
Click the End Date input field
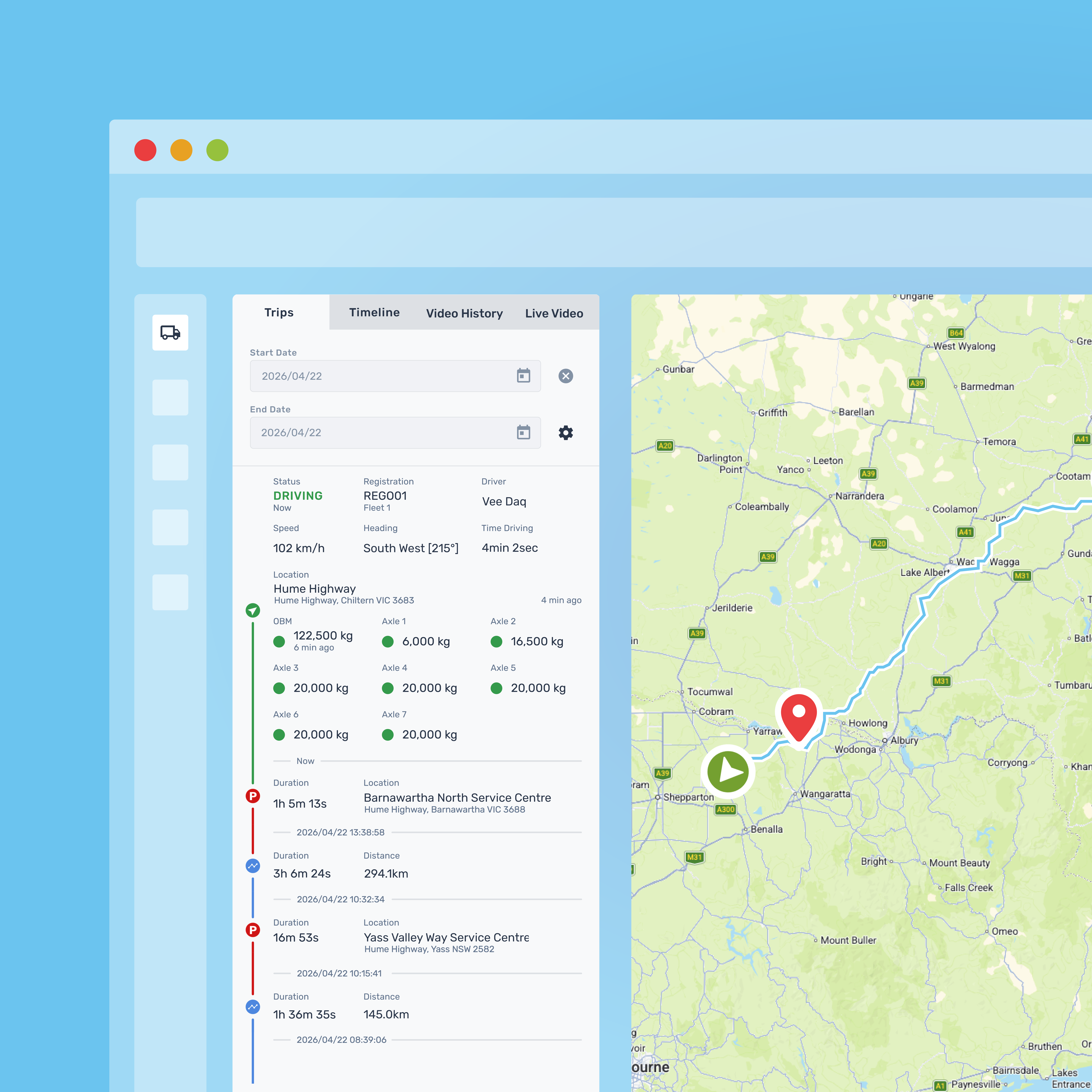[x=379, y=432]
